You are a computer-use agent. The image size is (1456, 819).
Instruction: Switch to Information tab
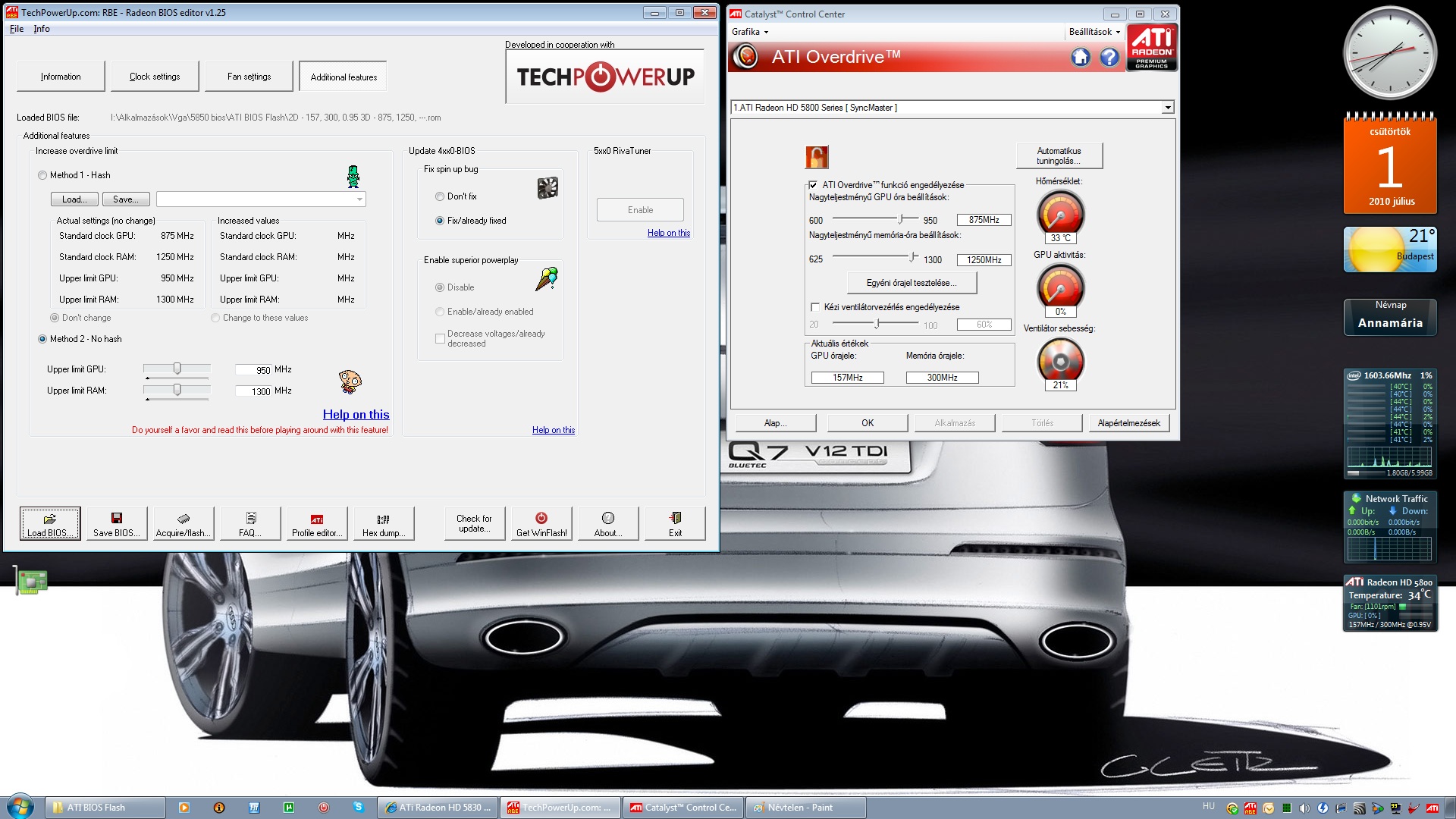61,77
